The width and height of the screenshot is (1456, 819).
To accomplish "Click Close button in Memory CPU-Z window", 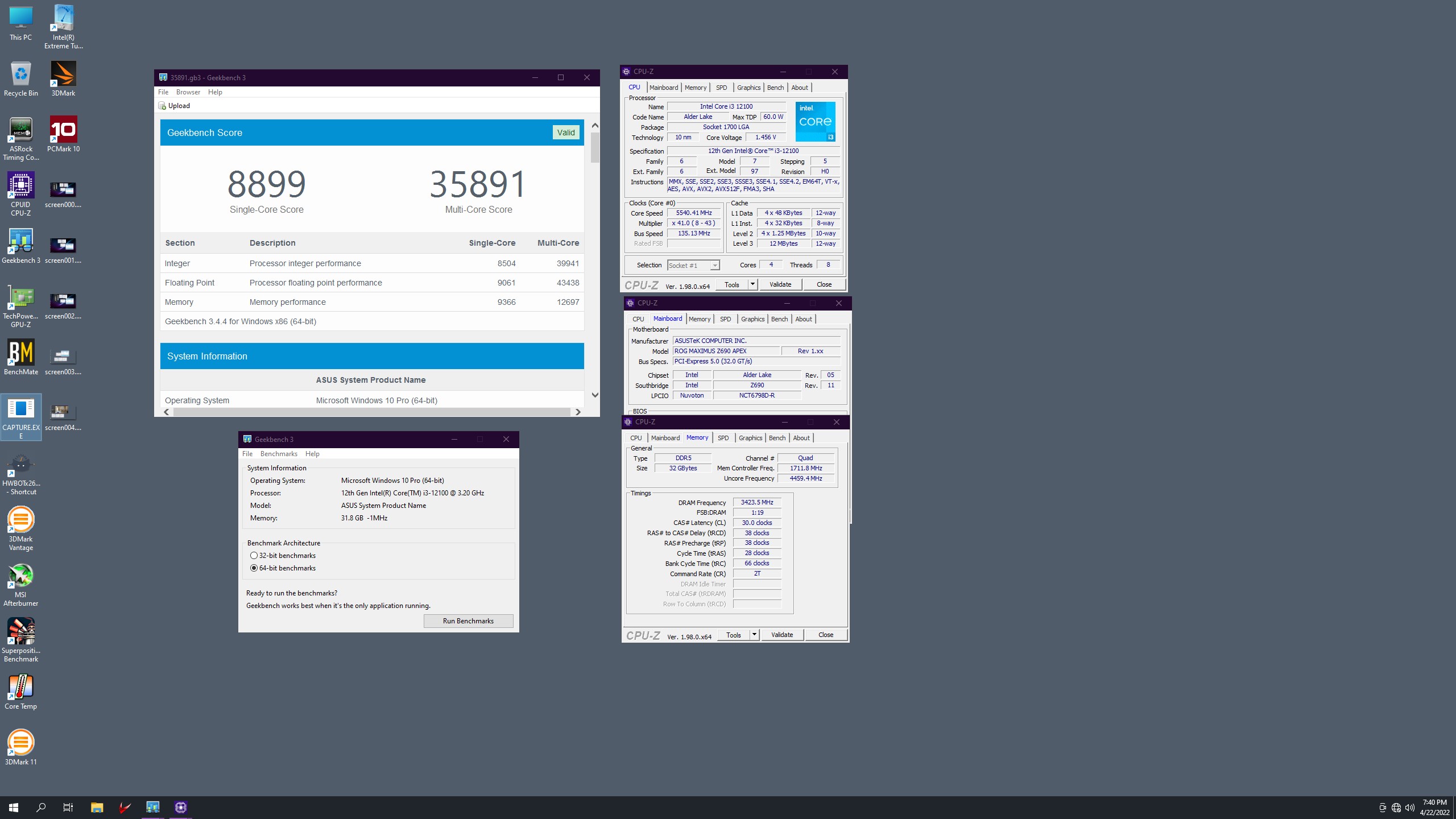I will (x=826, y=635).
